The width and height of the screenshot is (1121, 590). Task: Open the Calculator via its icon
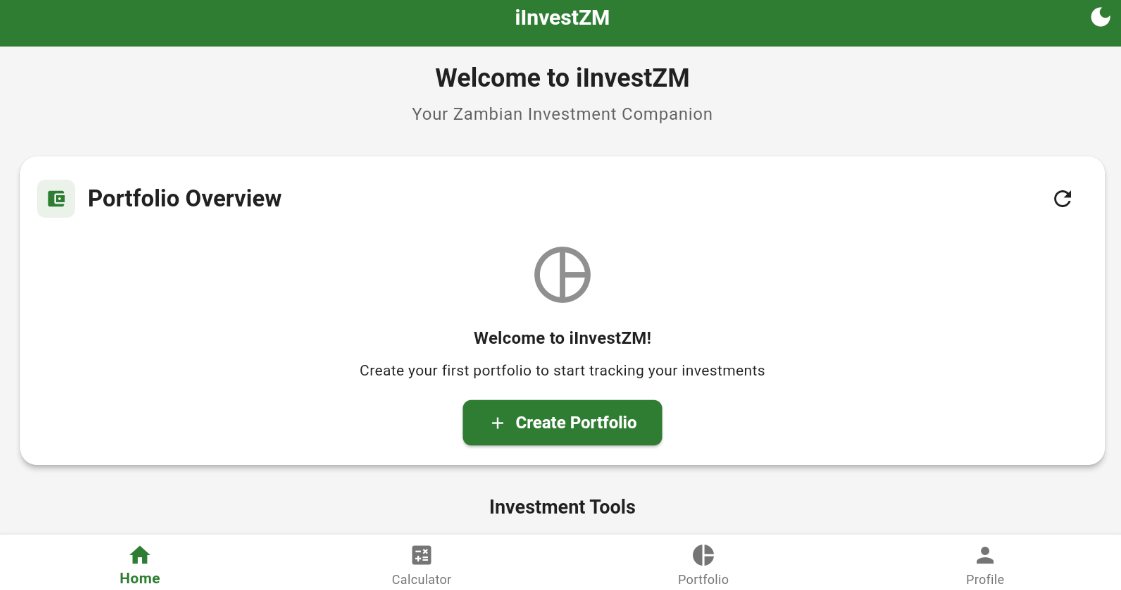[x=422, y=555]
